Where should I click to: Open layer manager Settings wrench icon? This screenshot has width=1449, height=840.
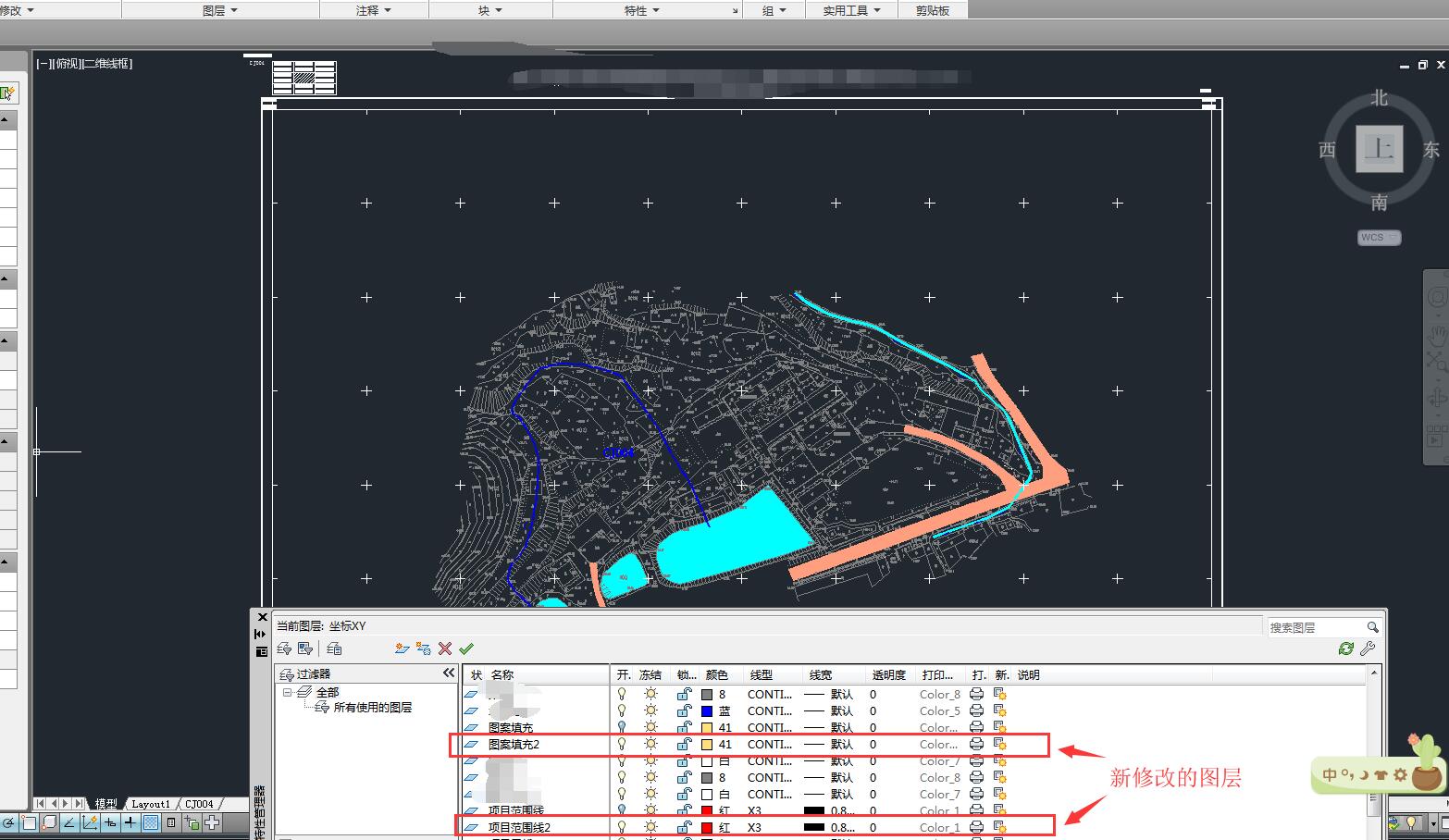1368,649
